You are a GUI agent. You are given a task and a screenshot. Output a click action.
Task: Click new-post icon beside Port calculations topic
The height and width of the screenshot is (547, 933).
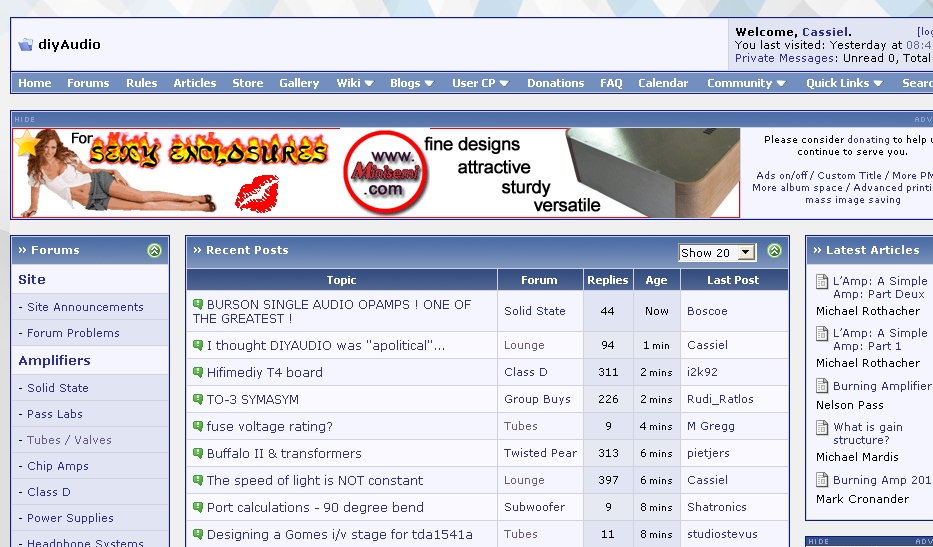[198, 507]
